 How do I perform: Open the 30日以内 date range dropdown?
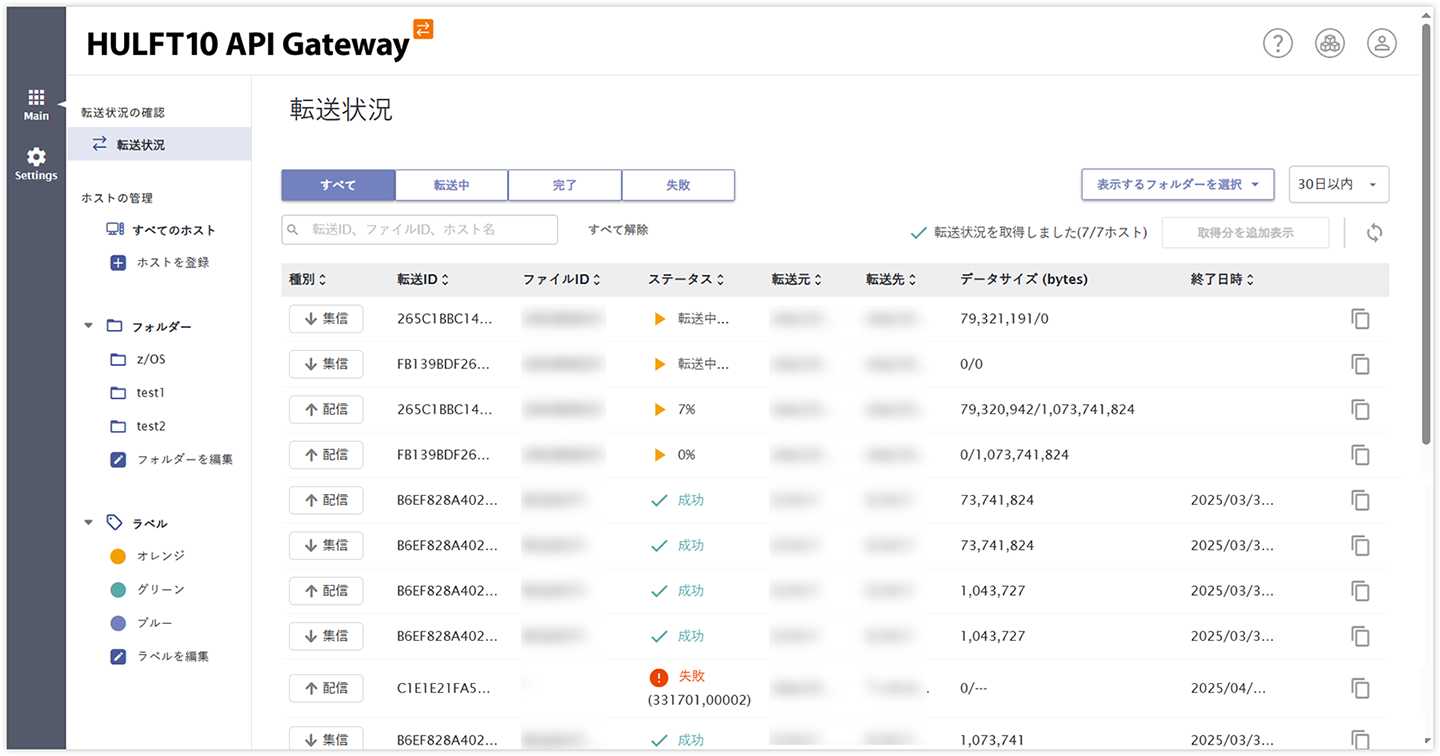point(1338,184)
